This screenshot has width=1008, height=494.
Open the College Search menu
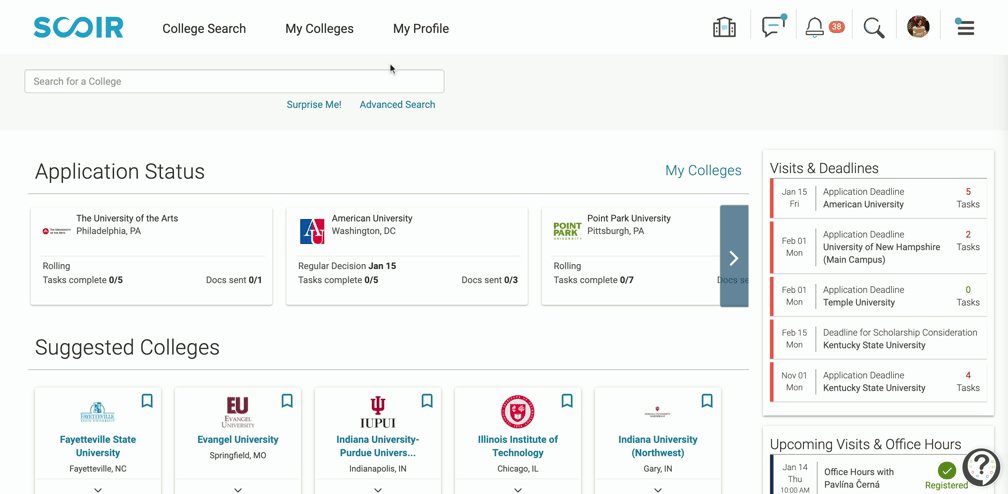tap(204, 28)
